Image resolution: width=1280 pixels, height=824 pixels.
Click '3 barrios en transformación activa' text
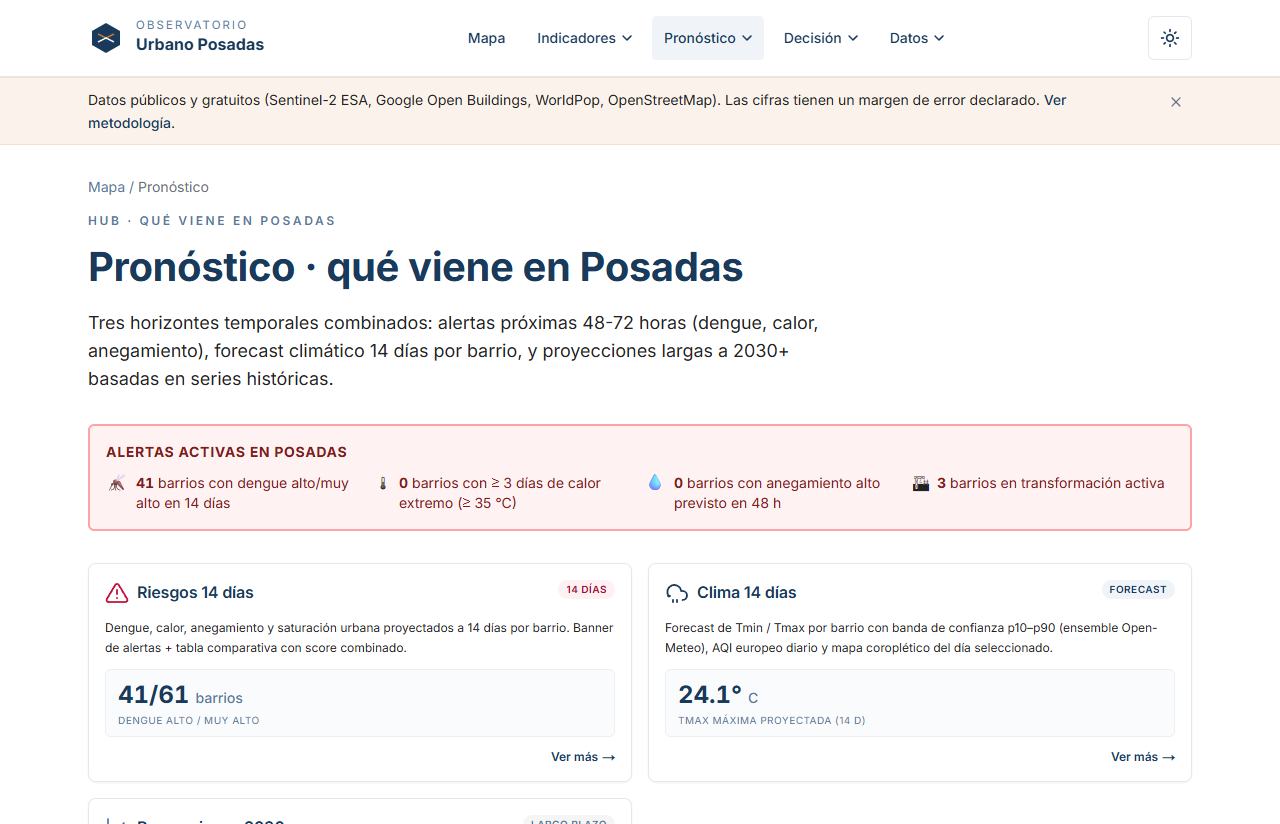1050,483
